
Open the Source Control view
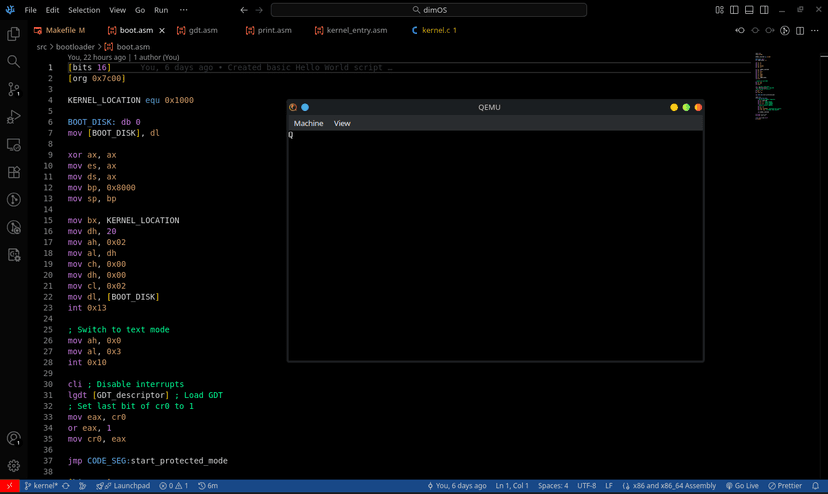click(14, 89)
